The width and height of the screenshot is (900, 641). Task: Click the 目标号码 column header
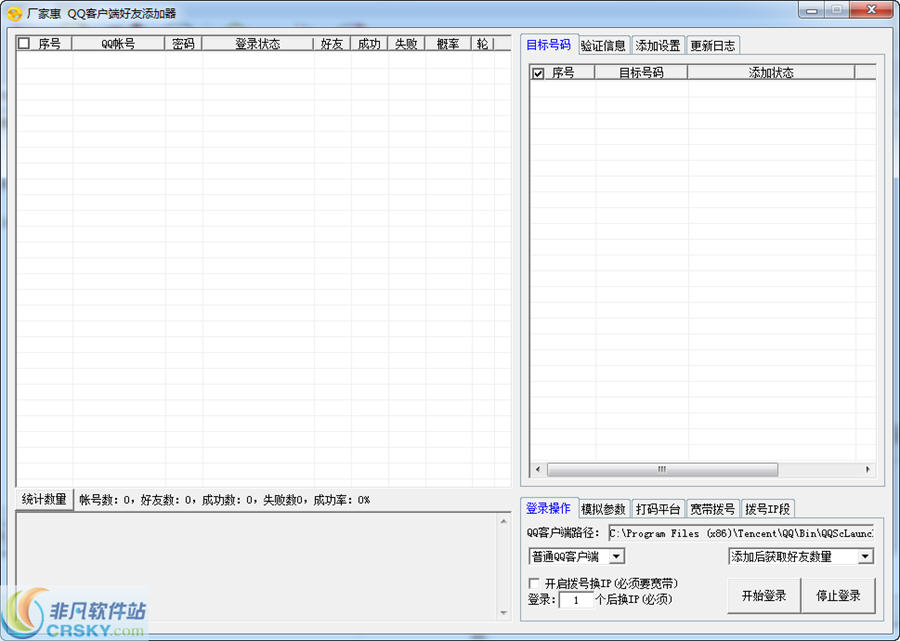pyautogui.click(x=641, y=73)
